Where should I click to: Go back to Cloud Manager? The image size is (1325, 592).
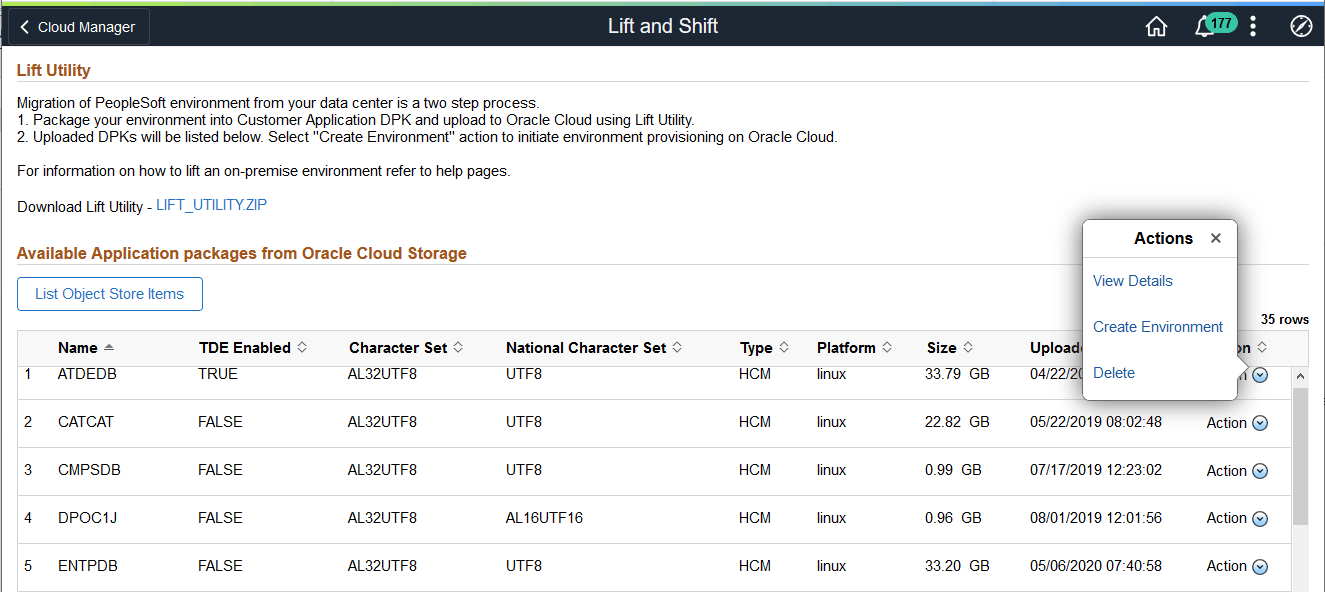click(x=78, y=27)
